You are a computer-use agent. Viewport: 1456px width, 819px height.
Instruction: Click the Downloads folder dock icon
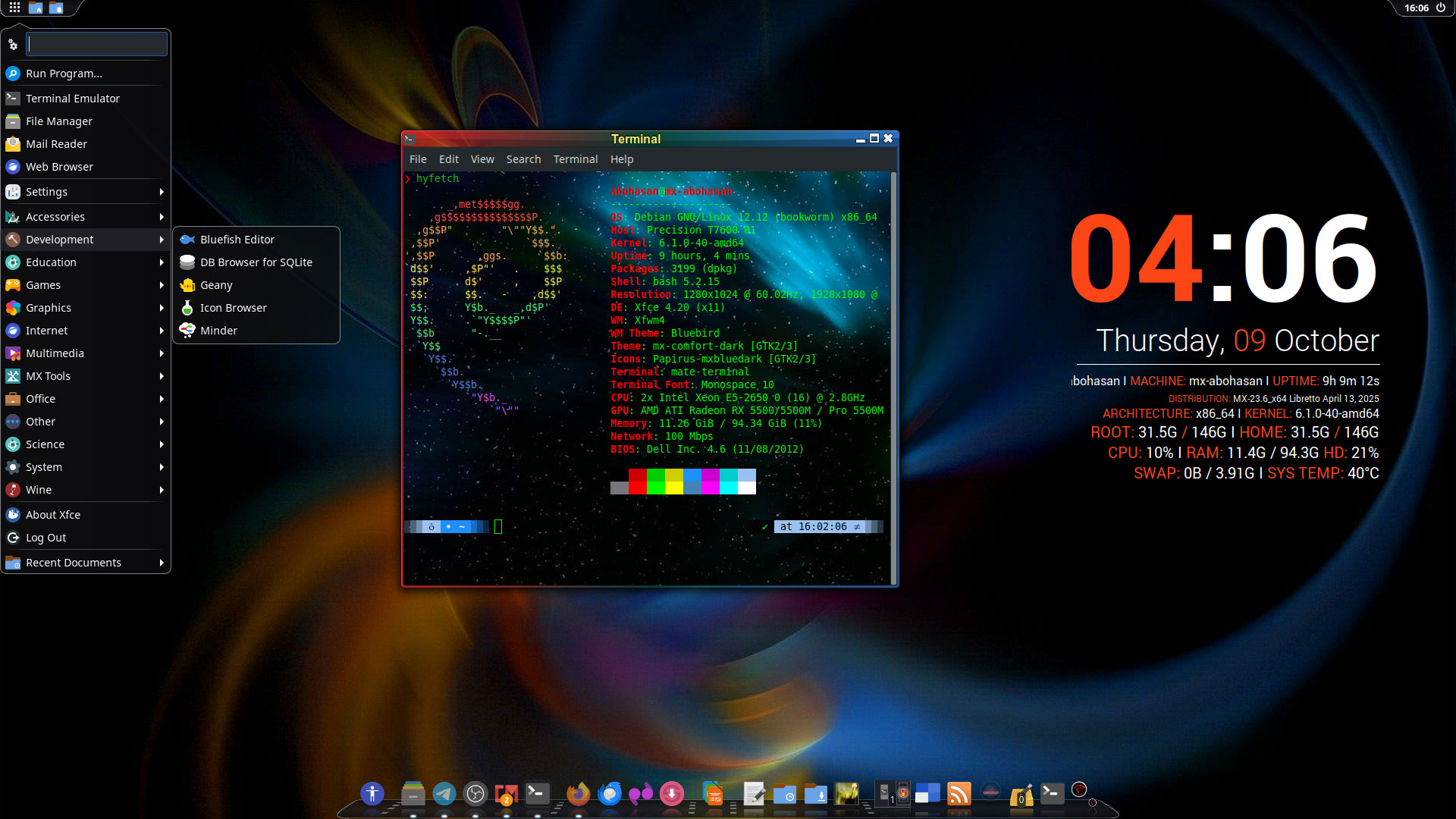click(816, 794)
